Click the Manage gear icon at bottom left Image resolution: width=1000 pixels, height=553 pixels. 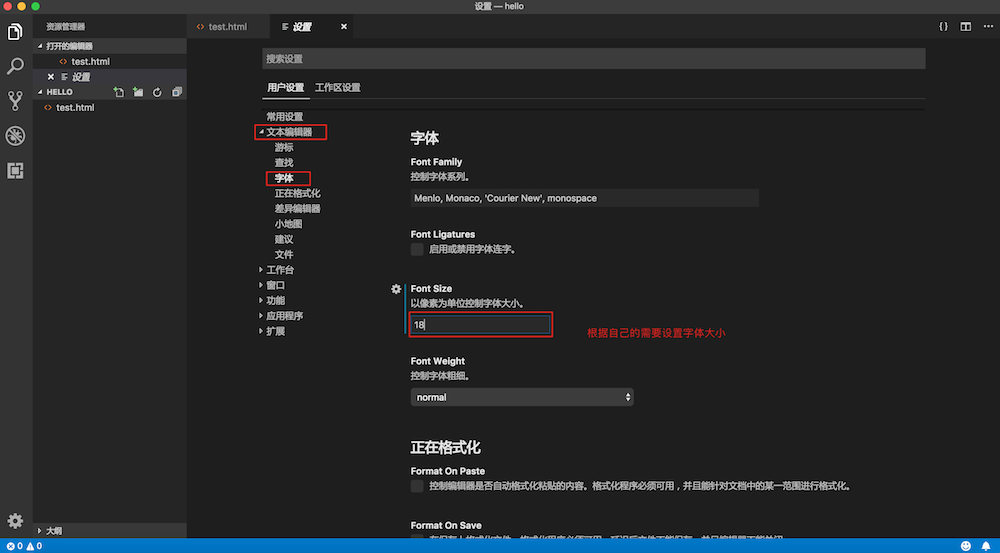(x=15, y=521)
